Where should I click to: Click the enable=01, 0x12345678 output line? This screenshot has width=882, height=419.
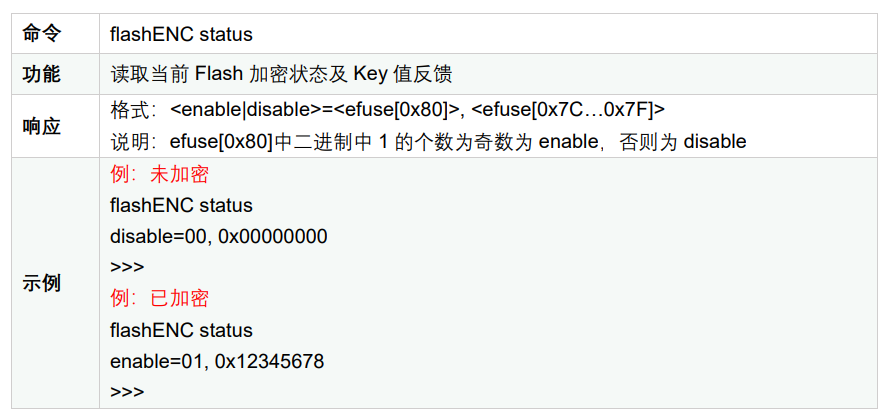point(217,361)
